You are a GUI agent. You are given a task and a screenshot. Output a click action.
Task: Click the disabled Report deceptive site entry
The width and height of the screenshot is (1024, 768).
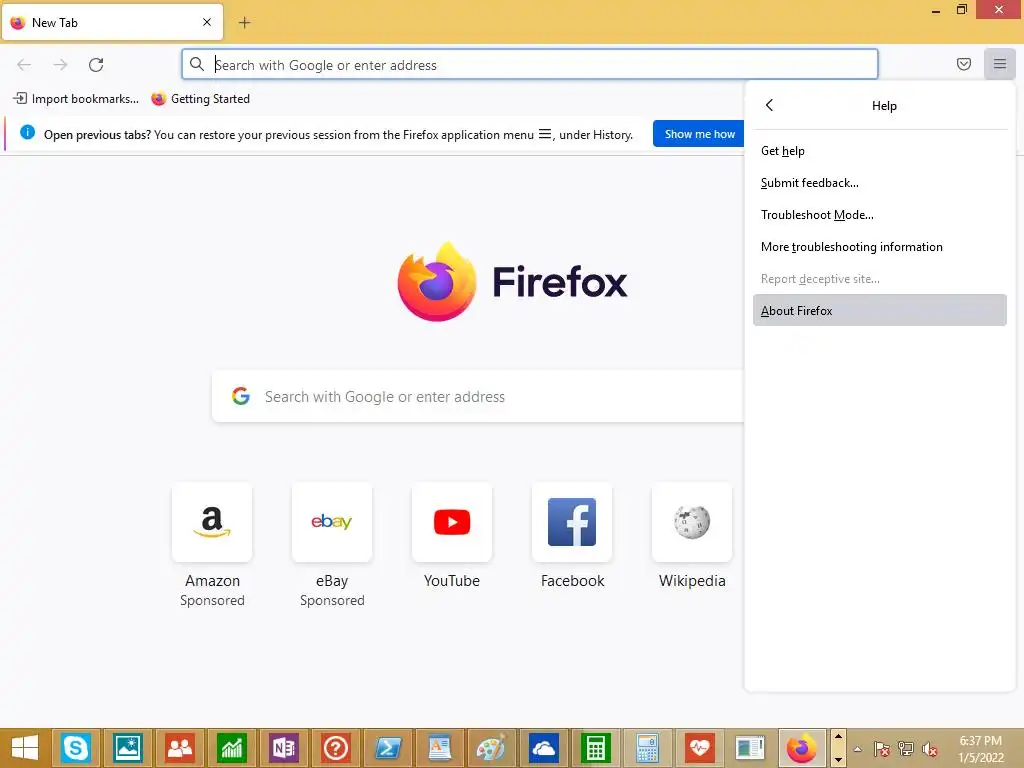click(879, 279)
